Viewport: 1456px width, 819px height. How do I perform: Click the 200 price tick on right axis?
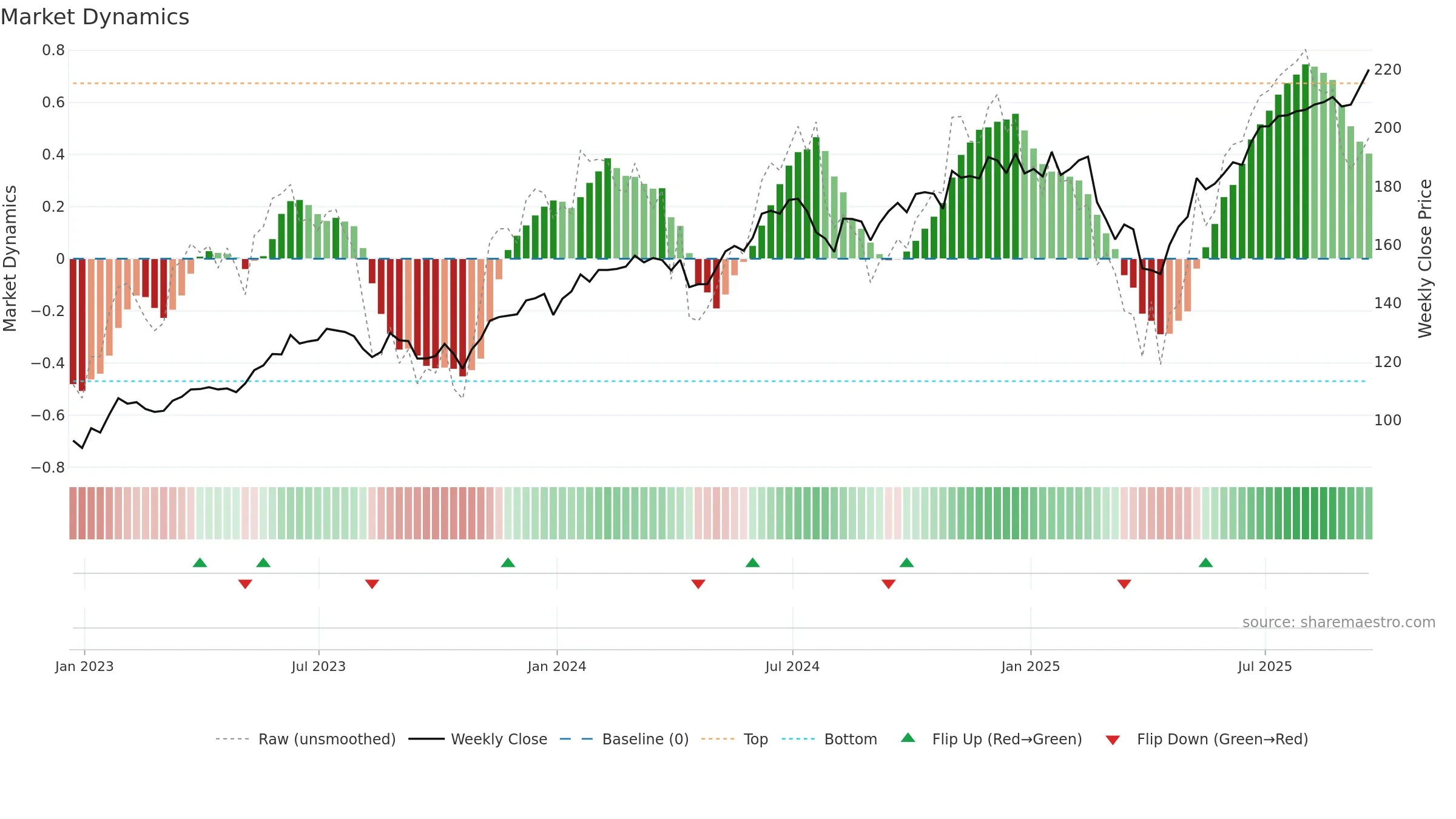[1388, 128]
